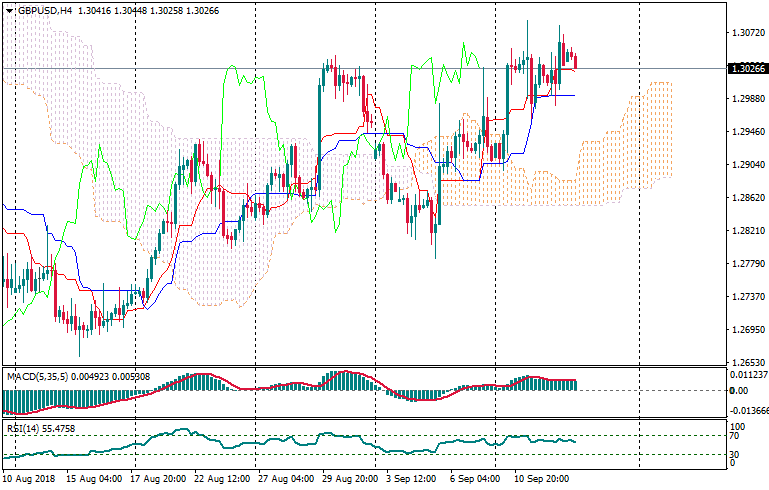Viewport: 769px width, 490px height.
Task: Click the MACD(5,35,5) indicator label
Action: (36, 377)
